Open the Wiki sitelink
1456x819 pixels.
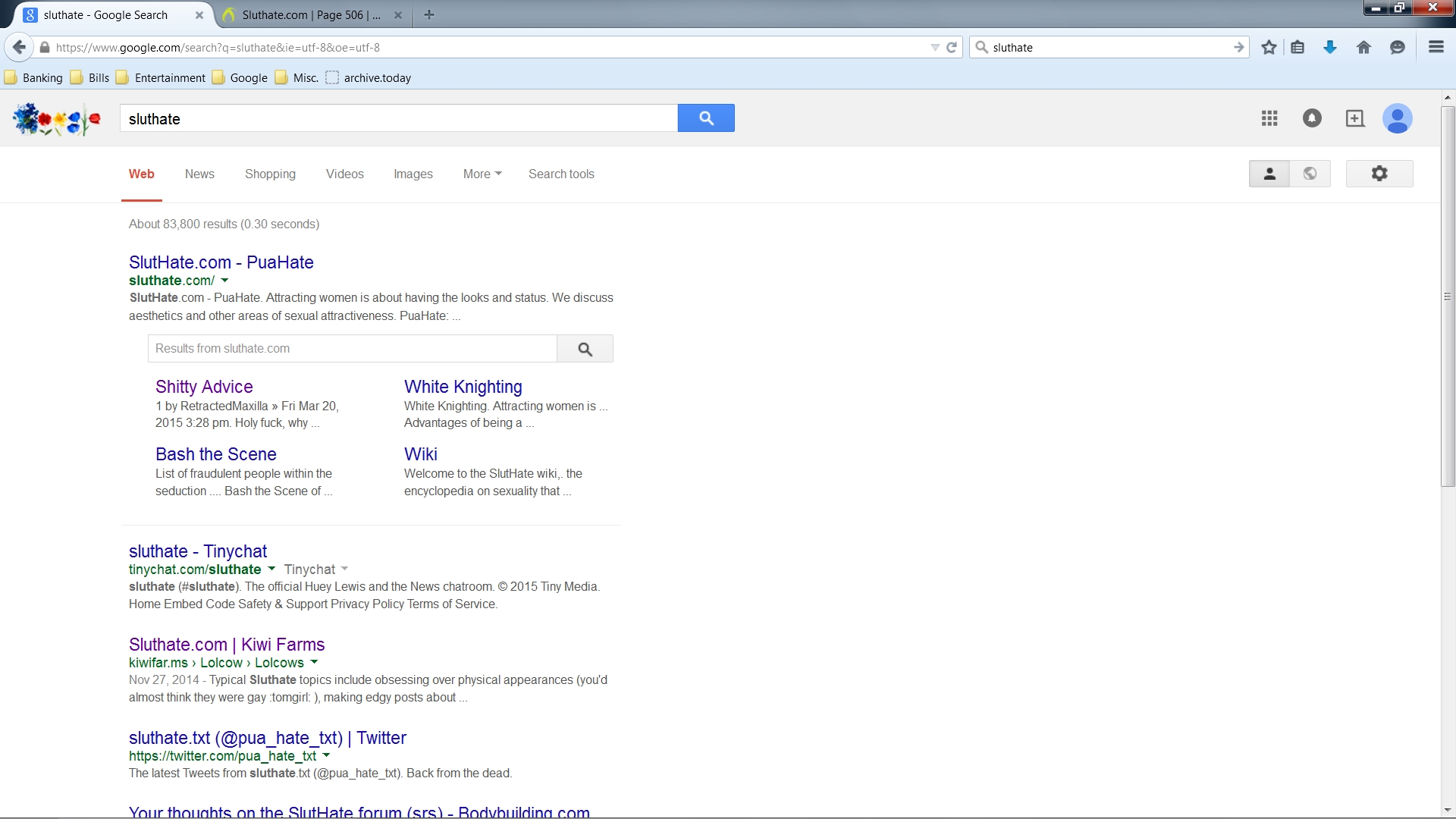click(421, 454)
